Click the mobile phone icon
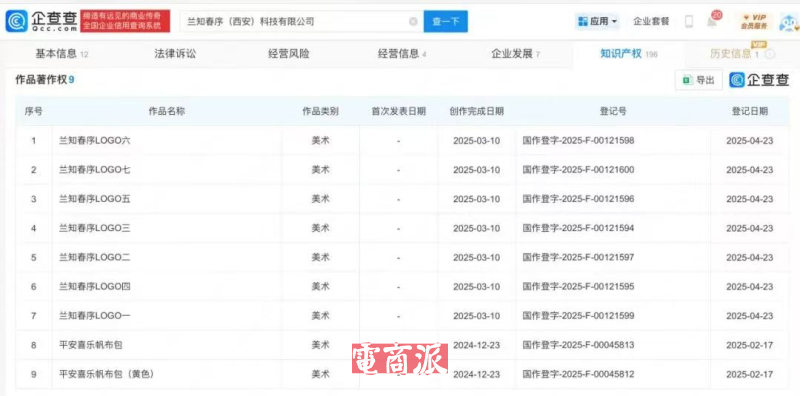The width and height of the screenshot is (800, 396). 689,21
